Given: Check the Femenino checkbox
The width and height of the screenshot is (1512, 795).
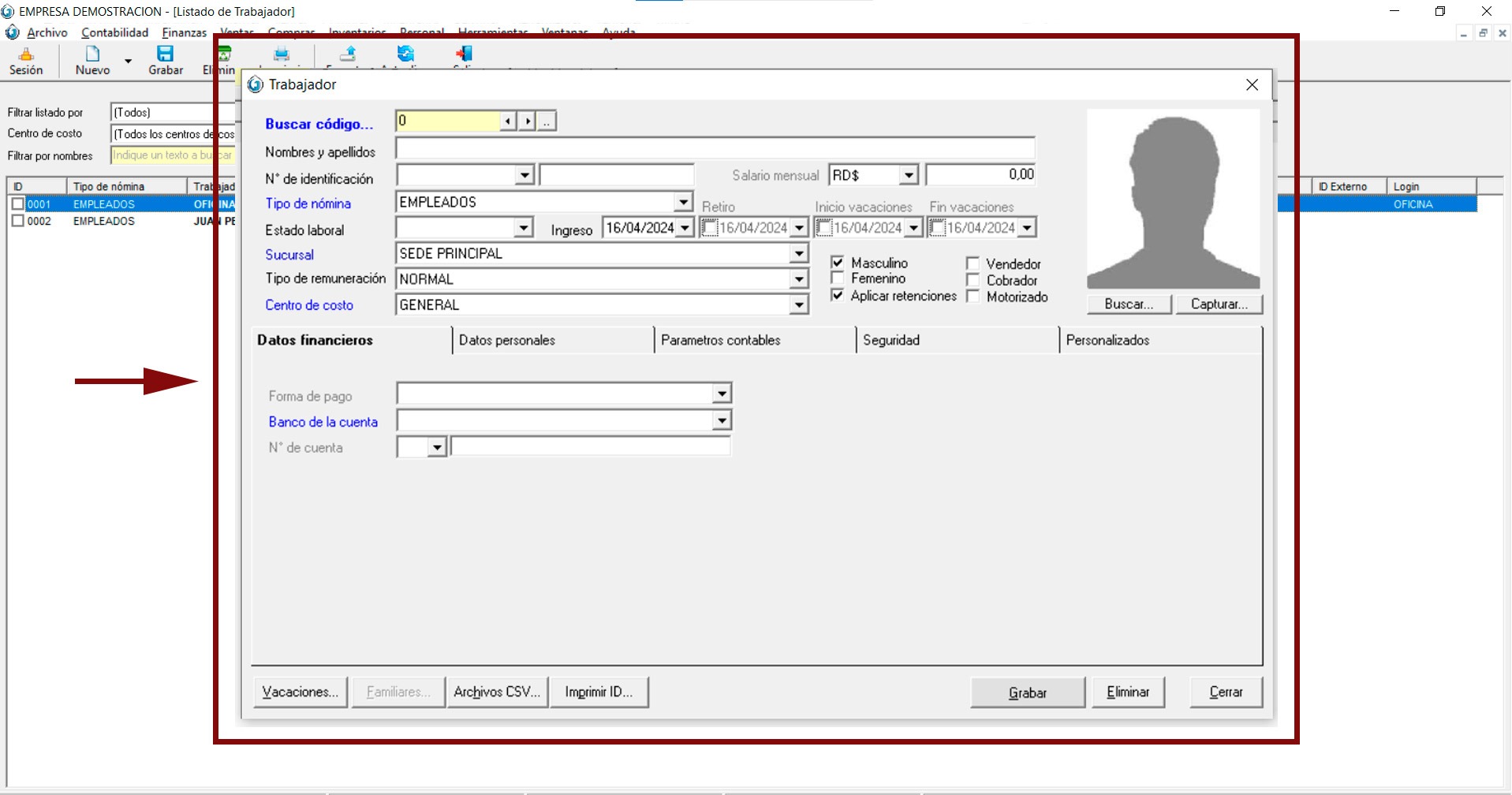Looking at the screenshot, I should (x=838, y=278).
